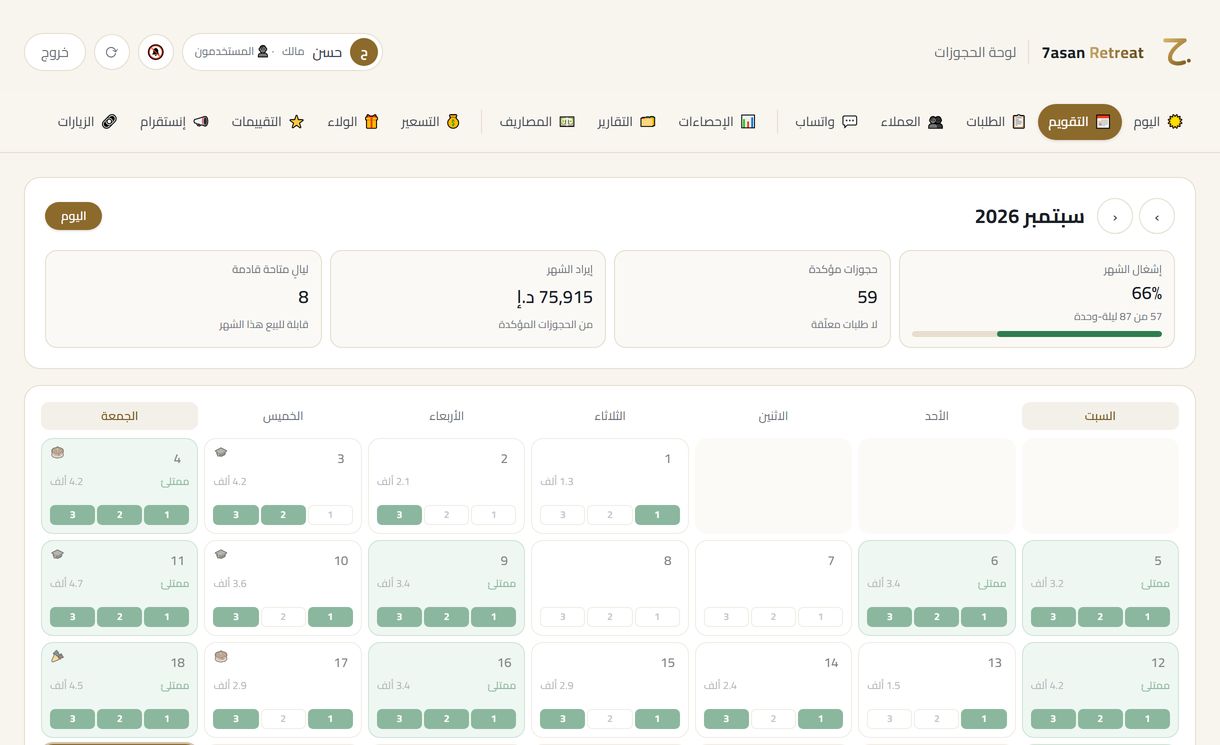Click the muted notifications bell icon

pos(156,52)
